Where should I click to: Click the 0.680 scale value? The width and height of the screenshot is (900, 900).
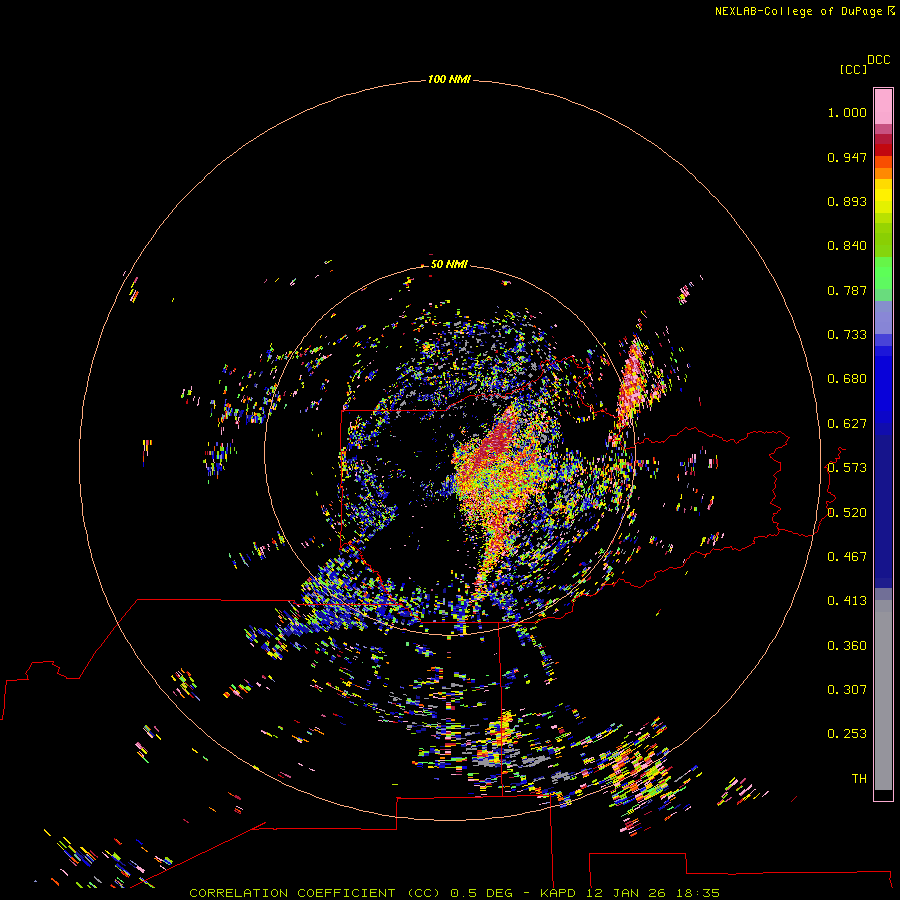(x=847, y=379)
